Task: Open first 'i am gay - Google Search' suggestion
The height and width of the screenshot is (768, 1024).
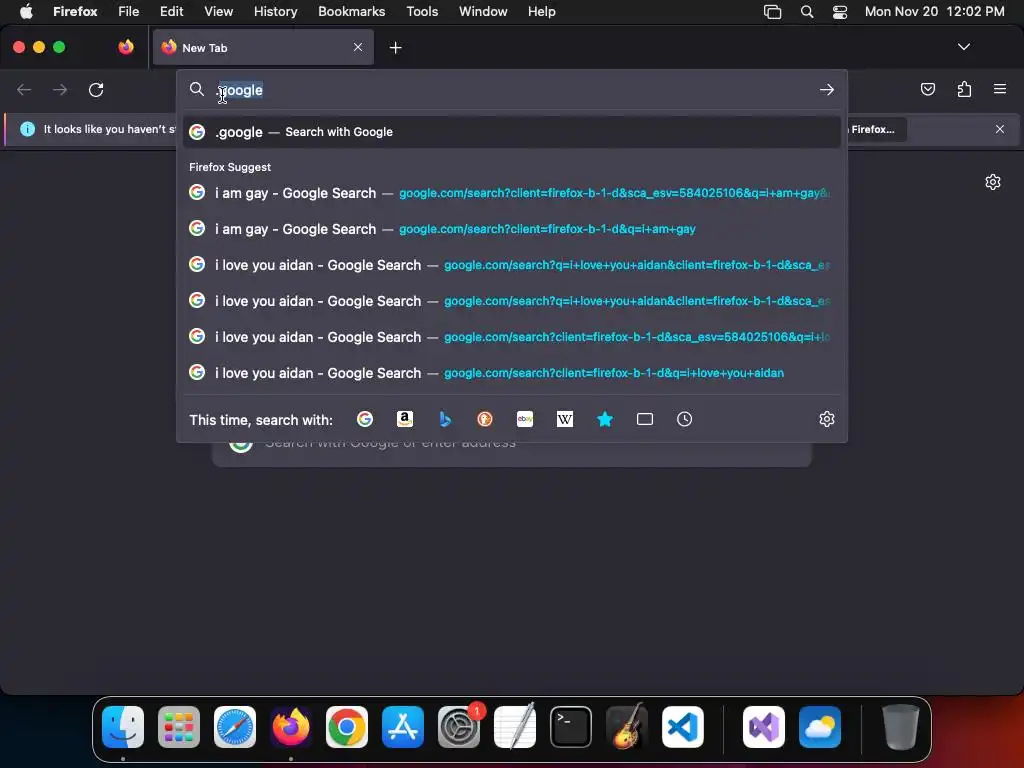Action: point(512,193)
